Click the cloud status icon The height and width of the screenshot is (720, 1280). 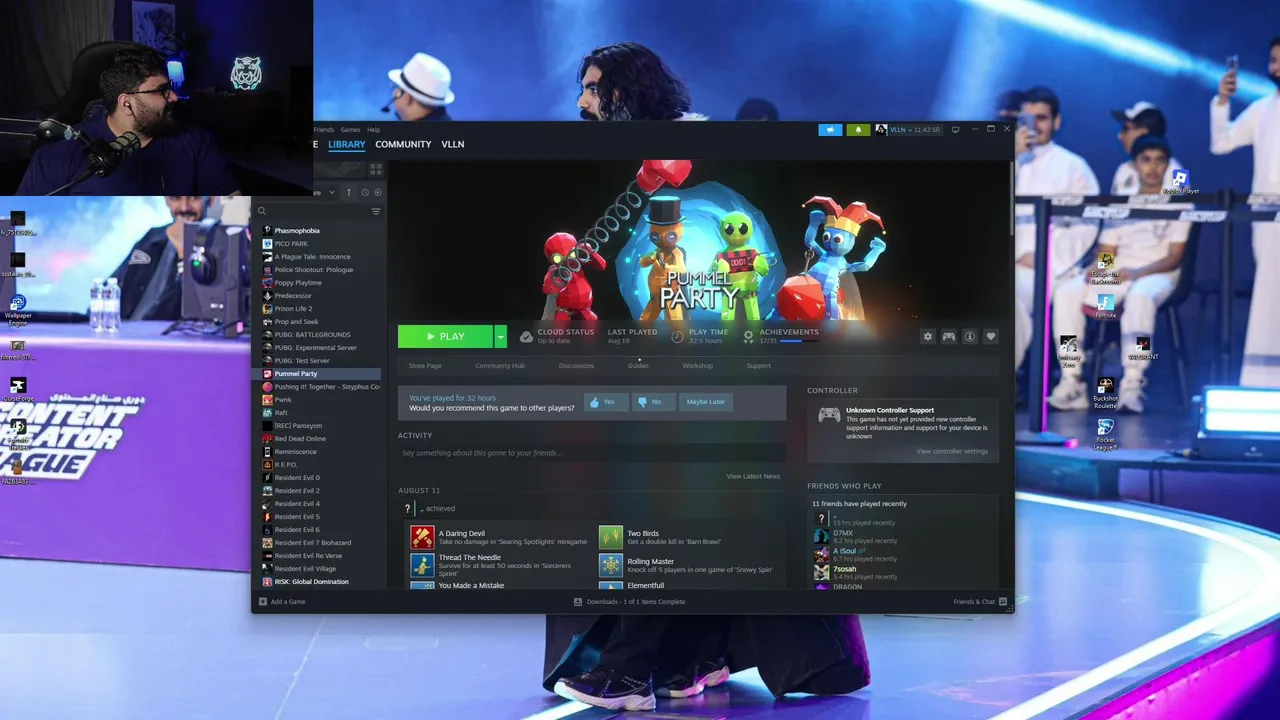point(526,337)
